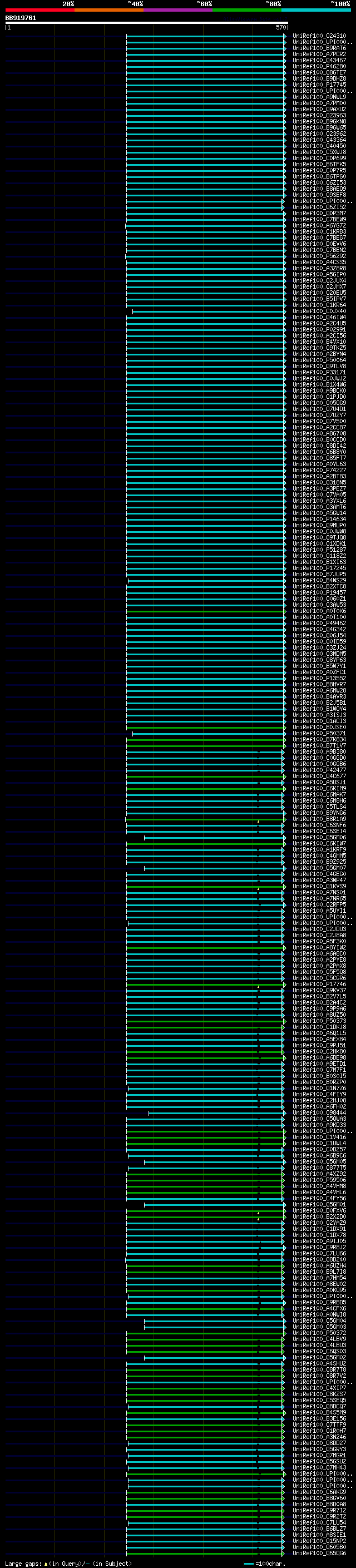The image size is (356, 1568).
Task: Open hit UniRef100_Q65QG6
Action: point(319,1553)
